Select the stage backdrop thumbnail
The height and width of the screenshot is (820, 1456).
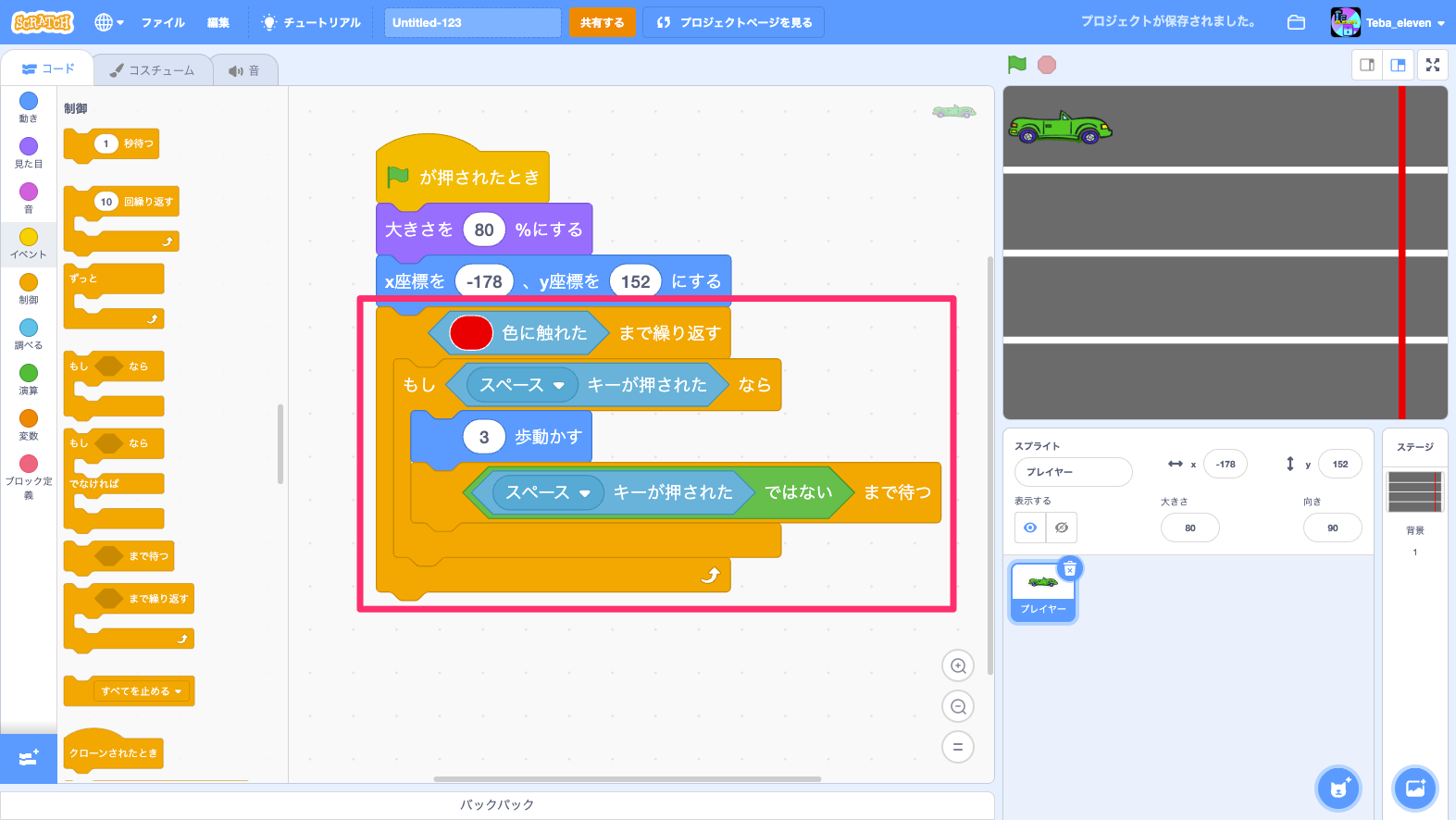pyautogui.click(x=1415, y=491)
